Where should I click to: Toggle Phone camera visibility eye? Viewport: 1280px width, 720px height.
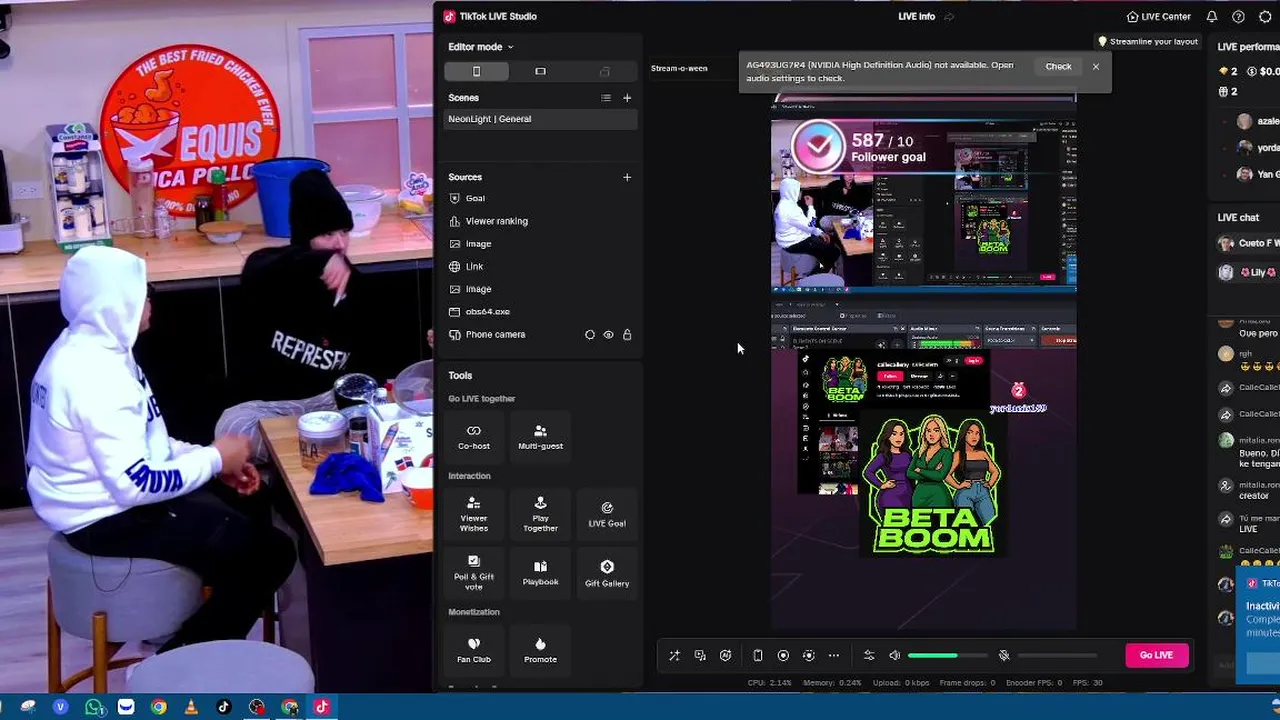point(608,335)
